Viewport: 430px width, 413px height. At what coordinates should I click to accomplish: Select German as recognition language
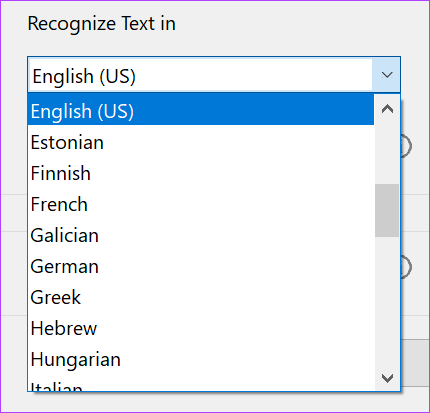pyautogui.click(x=201, y=266)
